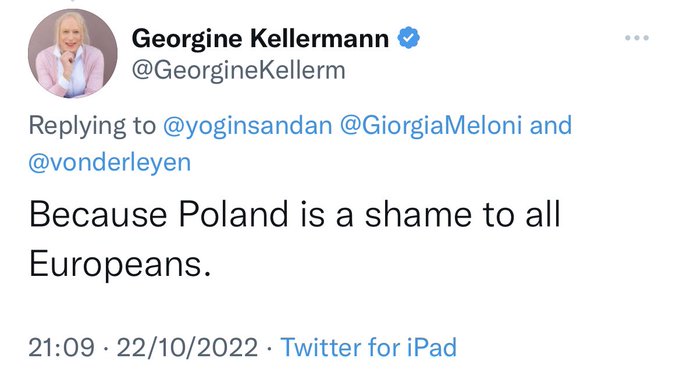Image resolution: width=680 pixels, height=383 pixels.
Task: Open the @yoginsandan mention
Action: coord(248,126)
